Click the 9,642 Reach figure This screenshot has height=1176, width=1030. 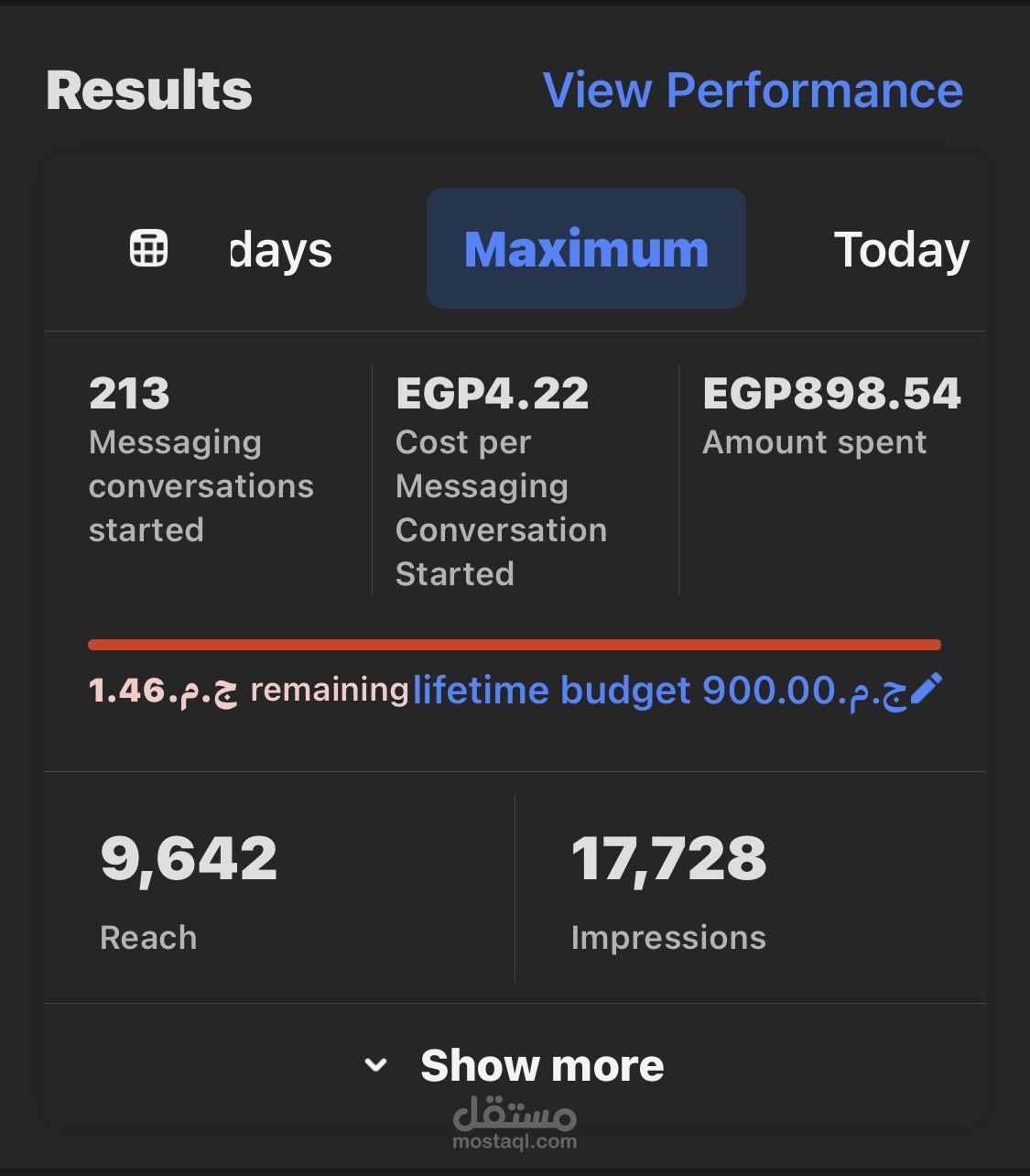189,858
